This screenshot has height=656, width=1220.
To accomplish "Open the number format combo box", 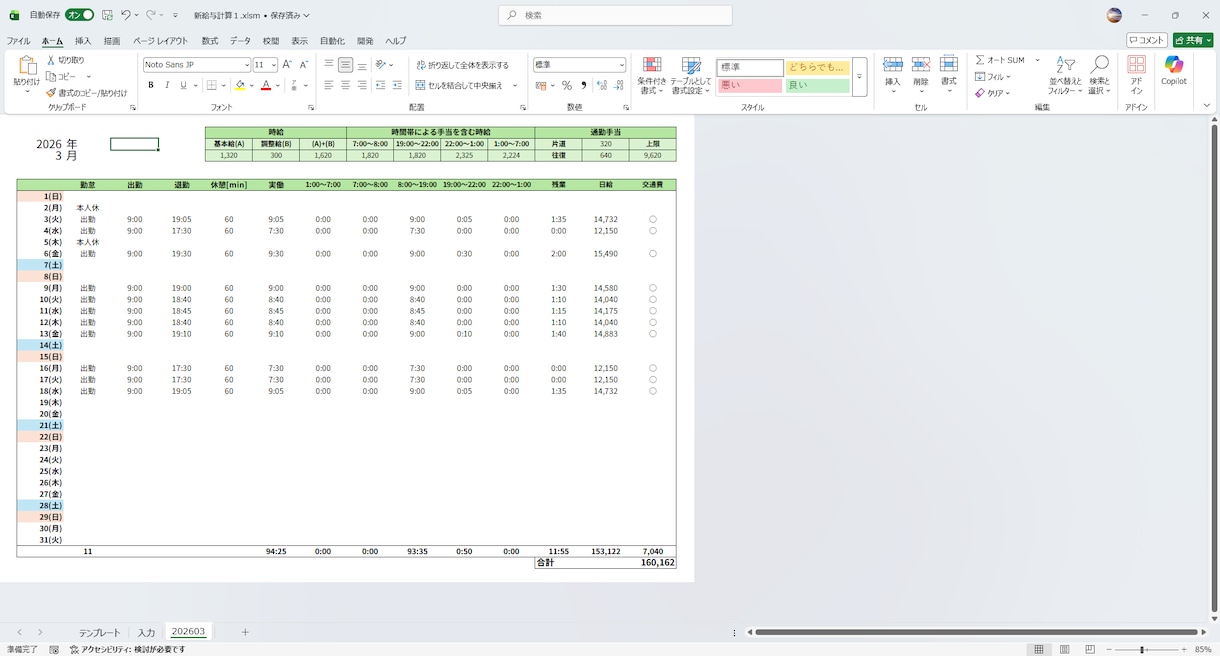I will click(579, 65).
